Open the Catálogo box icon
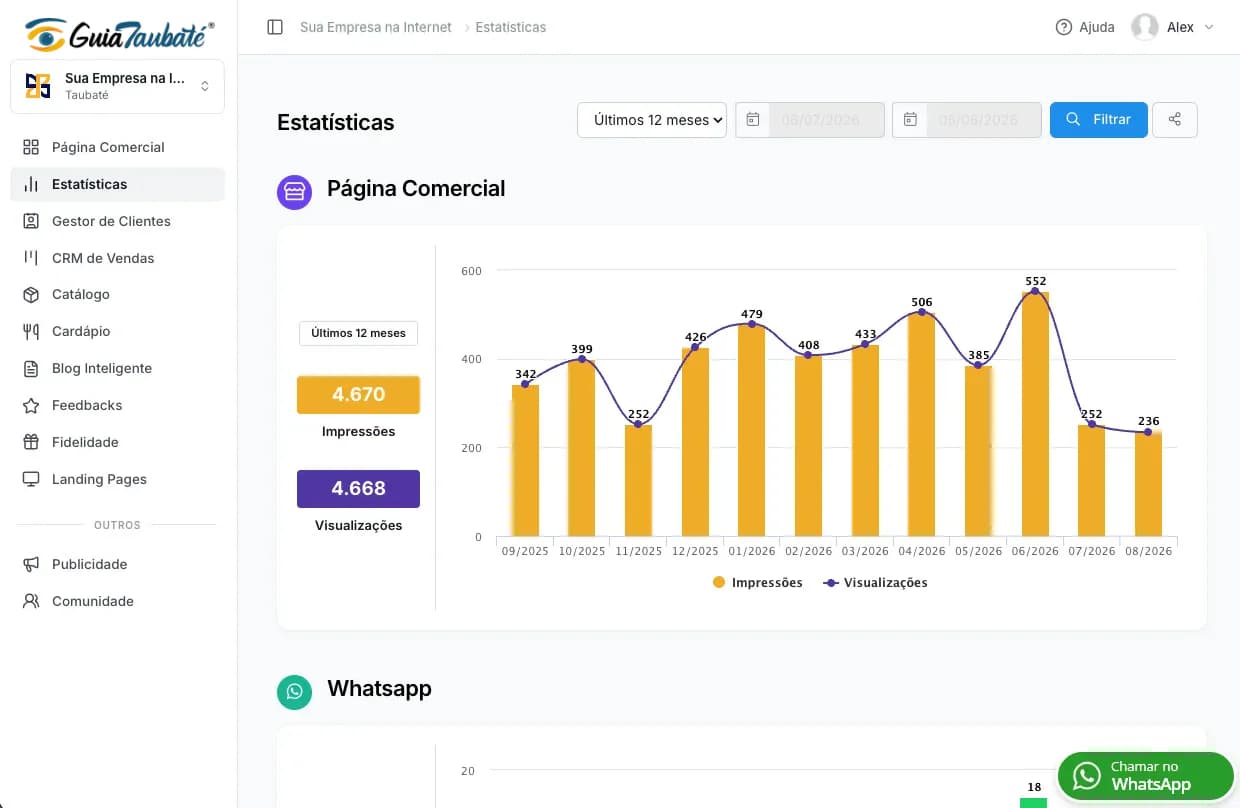The image size is (1240, 808). [31, 294]
